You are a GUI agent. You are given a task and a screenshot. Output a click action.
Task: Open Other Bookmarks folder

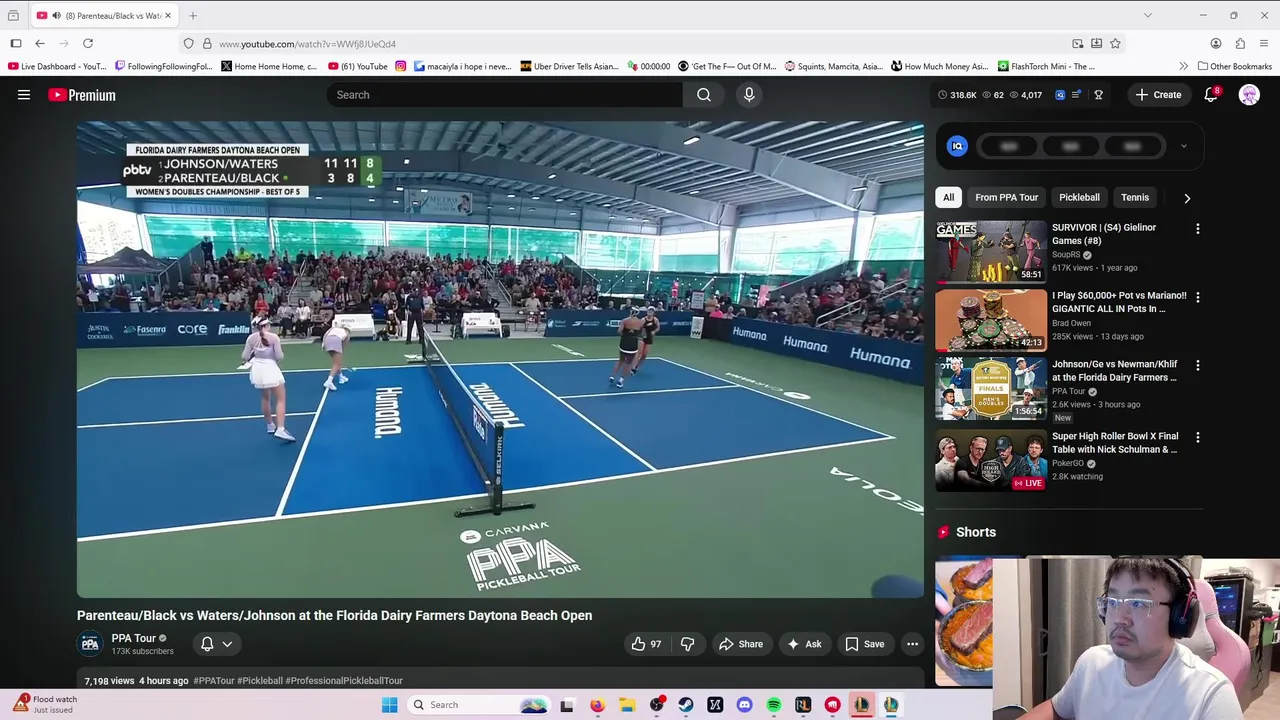(x=1234, y=66)
